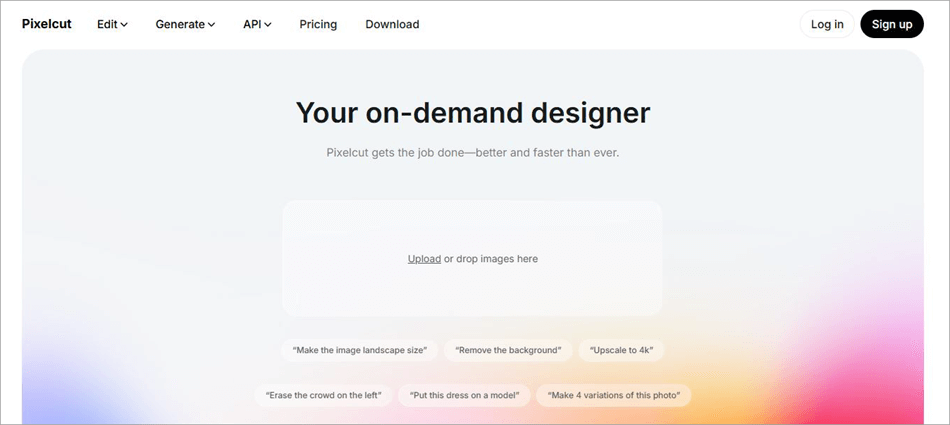Screen dimensions: 950x425
Task: Click the underlined Upload link
Action: pyautogui.click(x=424, y=259)
